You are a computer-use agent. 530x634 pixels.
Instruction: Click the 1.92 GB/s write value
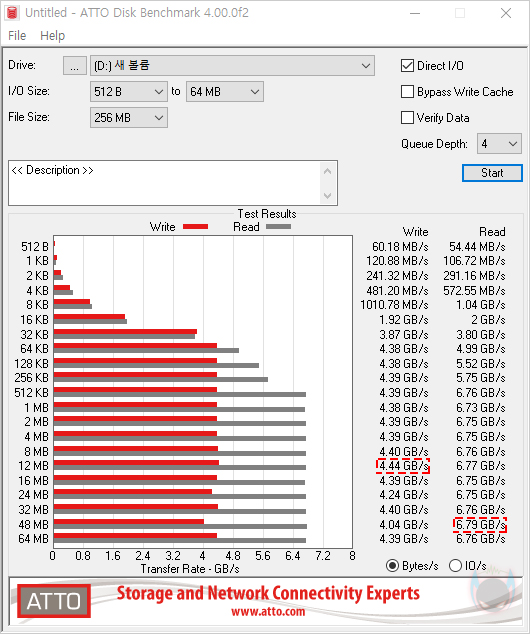point(404,320)
